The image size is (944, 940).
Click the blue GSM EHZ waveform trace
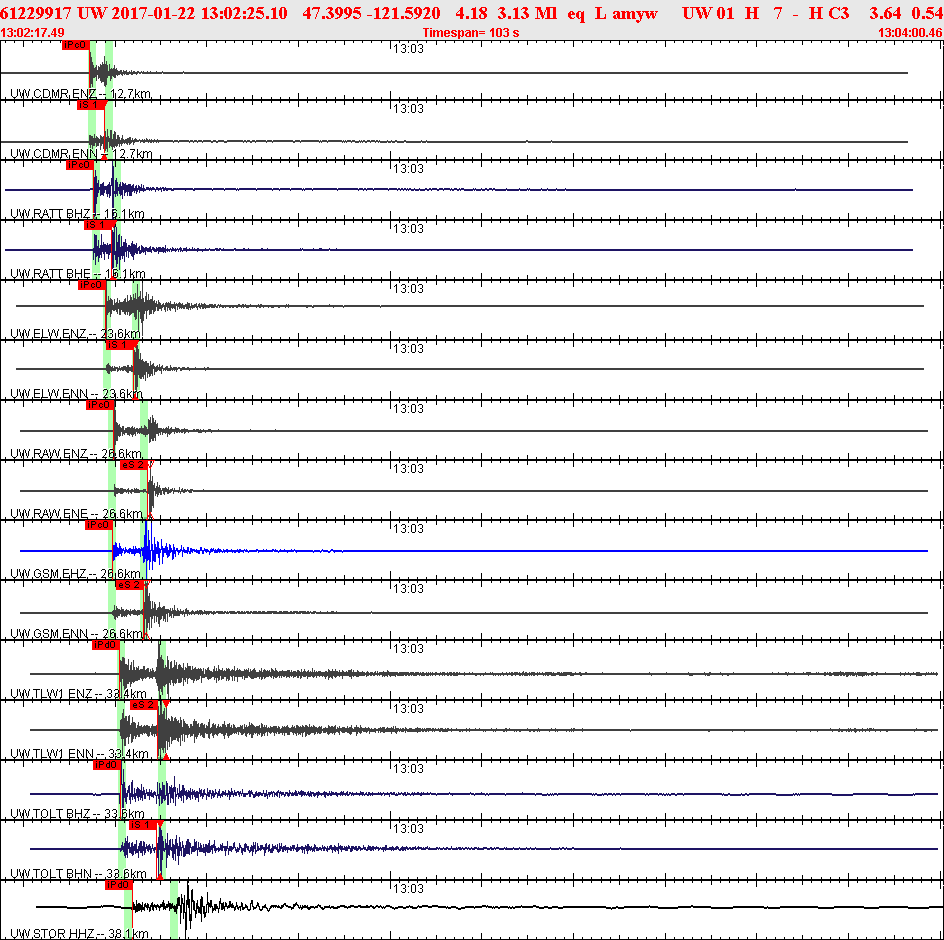point(473,551)
